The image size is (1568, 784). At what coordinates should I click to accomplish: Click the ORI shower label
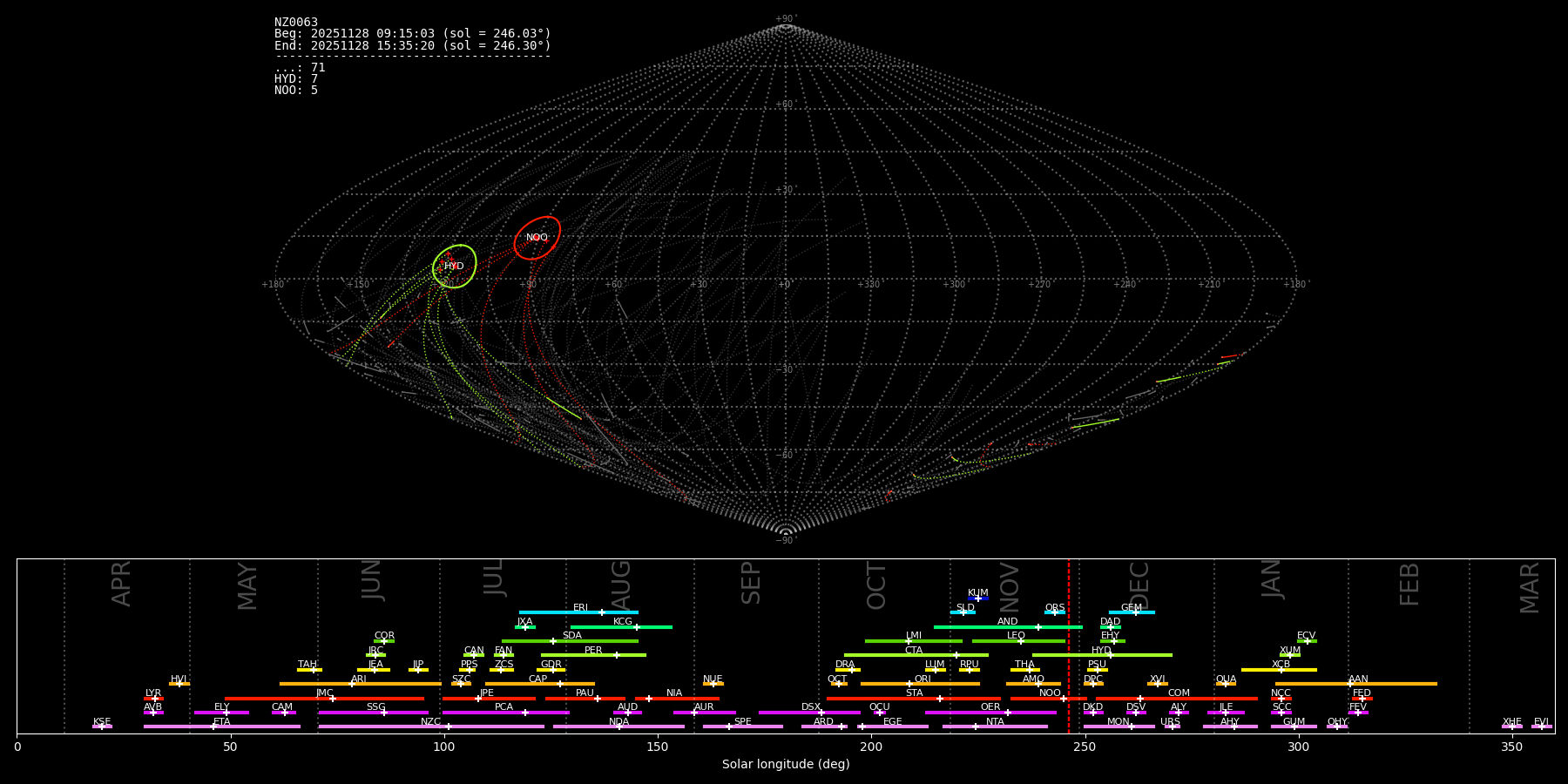tap(923, 679)
